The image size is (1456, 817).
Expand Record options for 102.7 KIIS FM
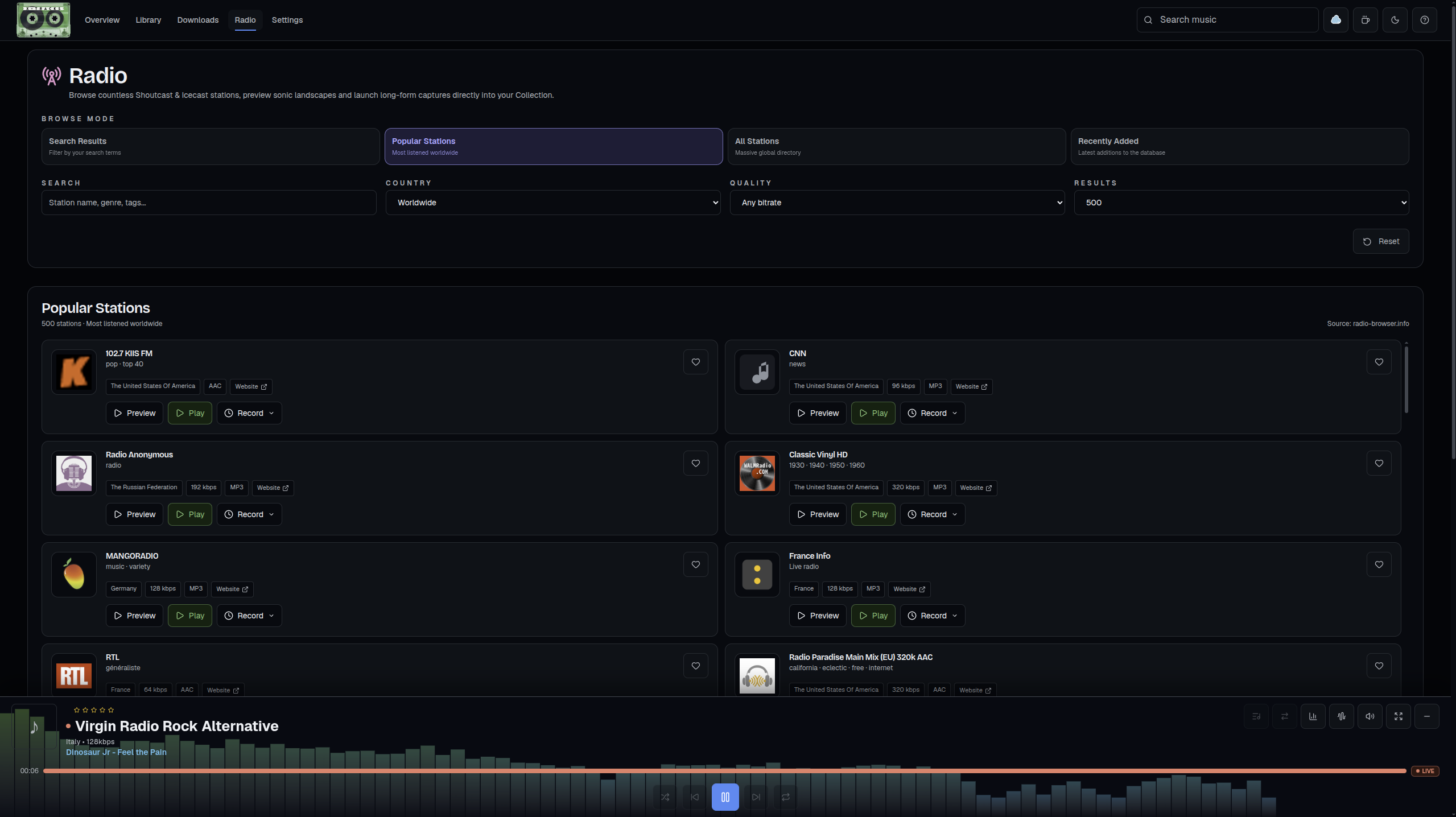tap(249, 413)
